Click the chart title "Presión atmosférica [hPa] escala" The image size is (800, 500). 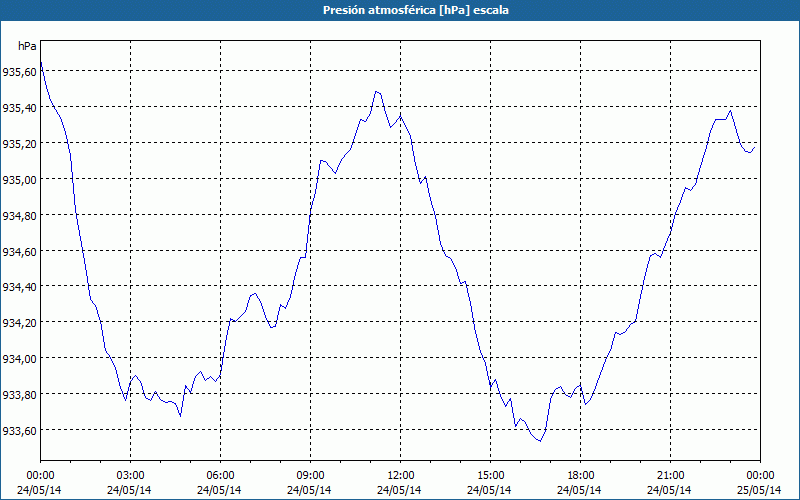416,10
